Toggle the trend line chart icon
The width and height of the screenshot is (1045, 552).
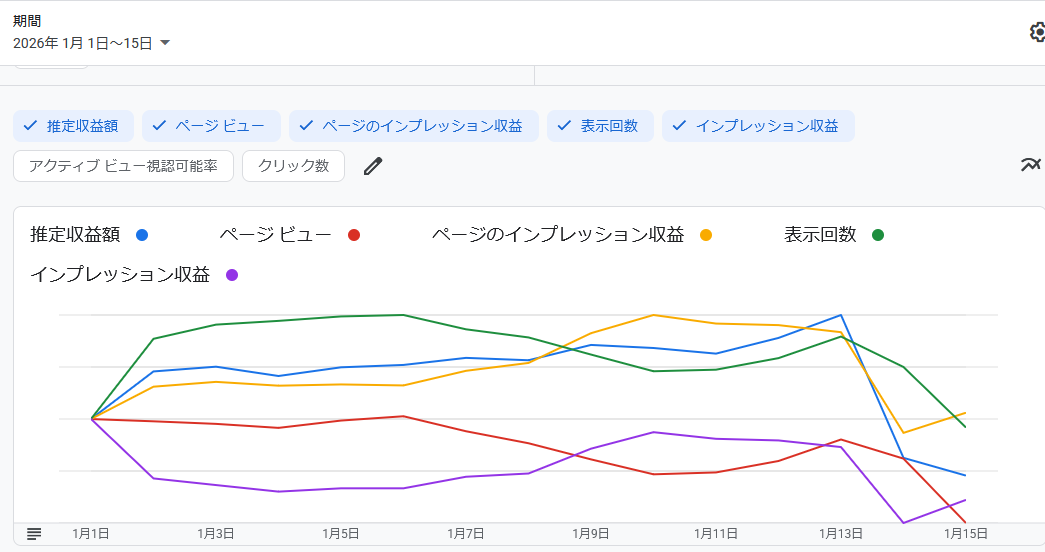(x=1030, y=165)
